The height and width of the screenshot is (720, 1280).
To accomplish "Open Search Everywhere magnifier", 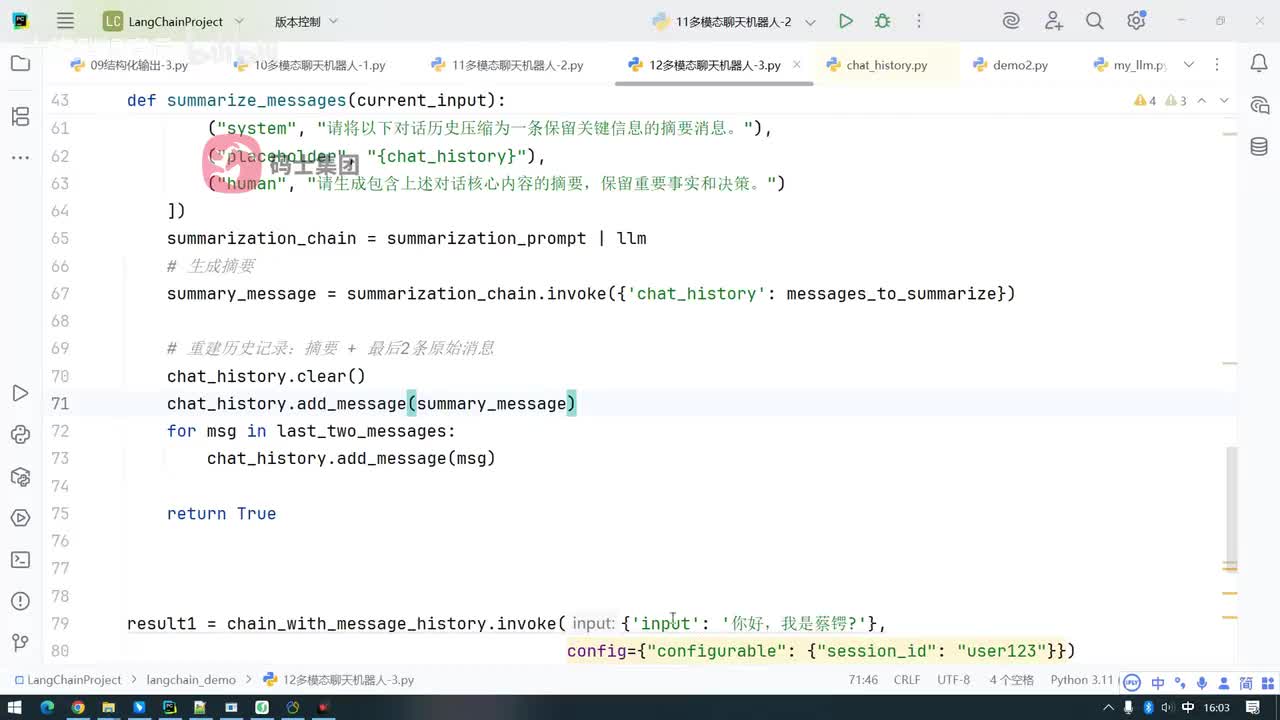I will [1095, 21].
